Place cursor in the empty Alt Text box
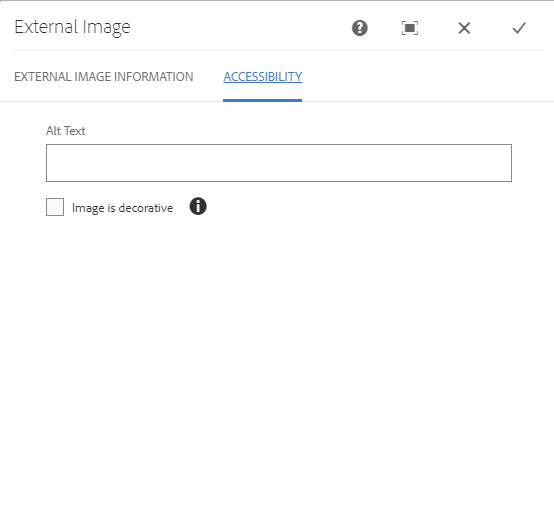 point(279,163)
